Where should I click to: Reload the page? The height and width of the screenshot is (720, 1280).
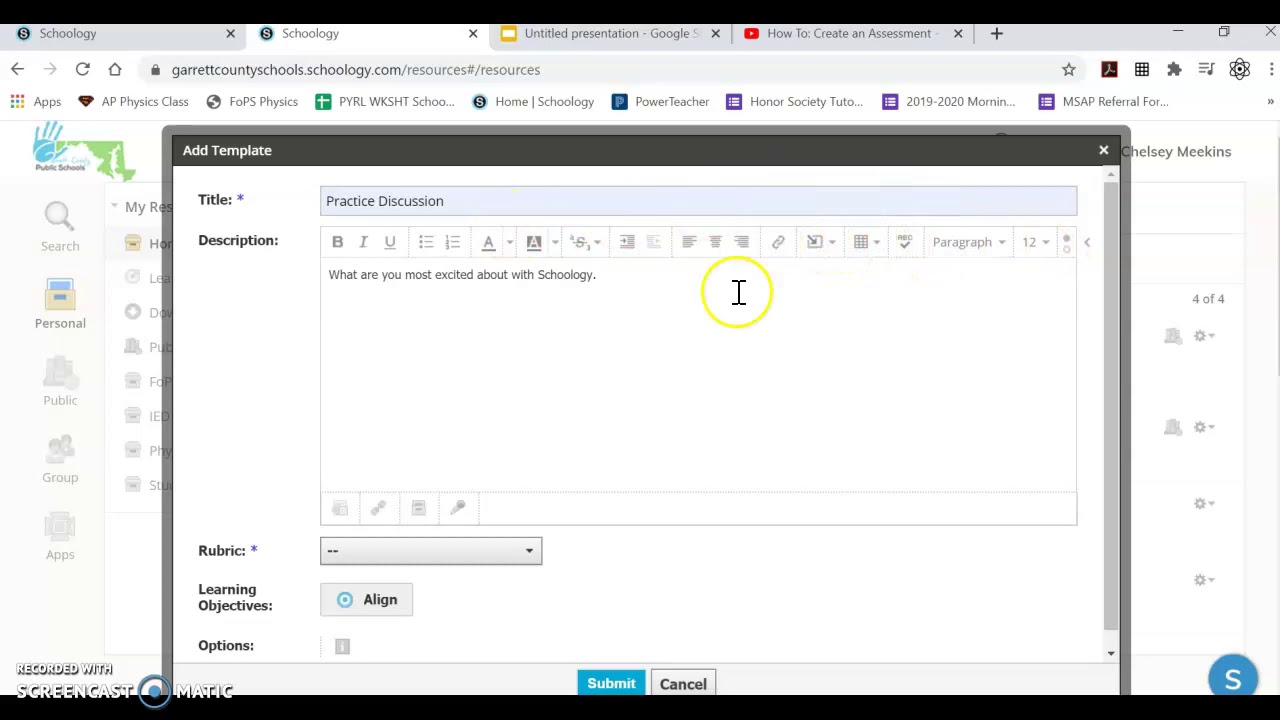pos(83,69)
